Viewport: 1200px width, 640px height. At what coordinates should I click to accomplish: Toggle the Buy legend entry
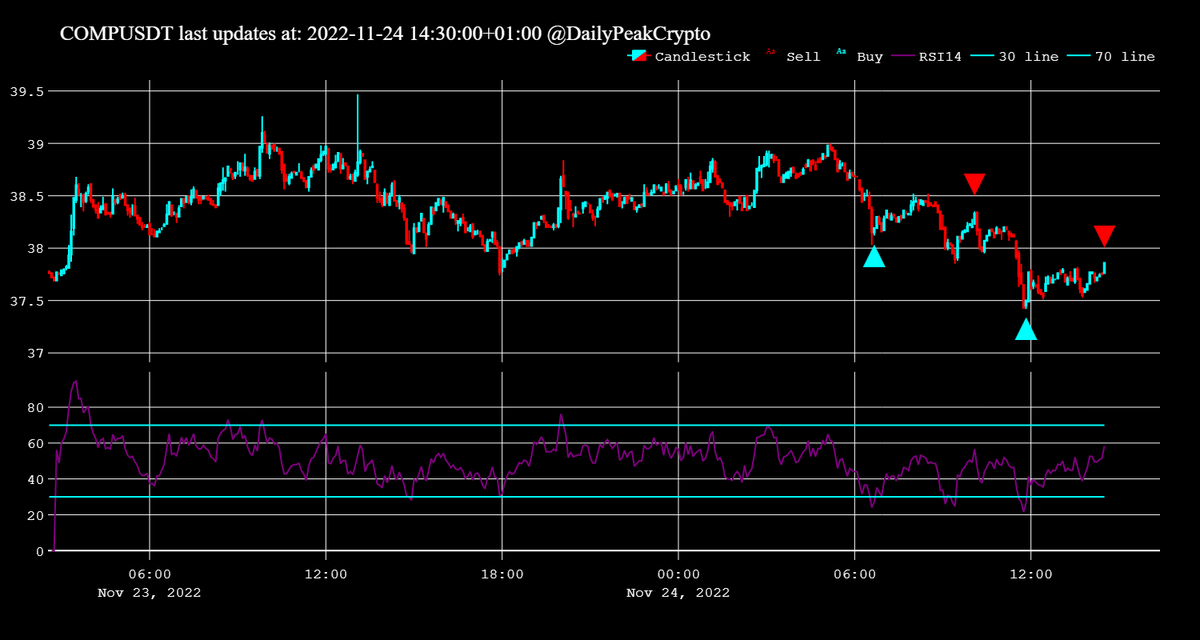860,57
